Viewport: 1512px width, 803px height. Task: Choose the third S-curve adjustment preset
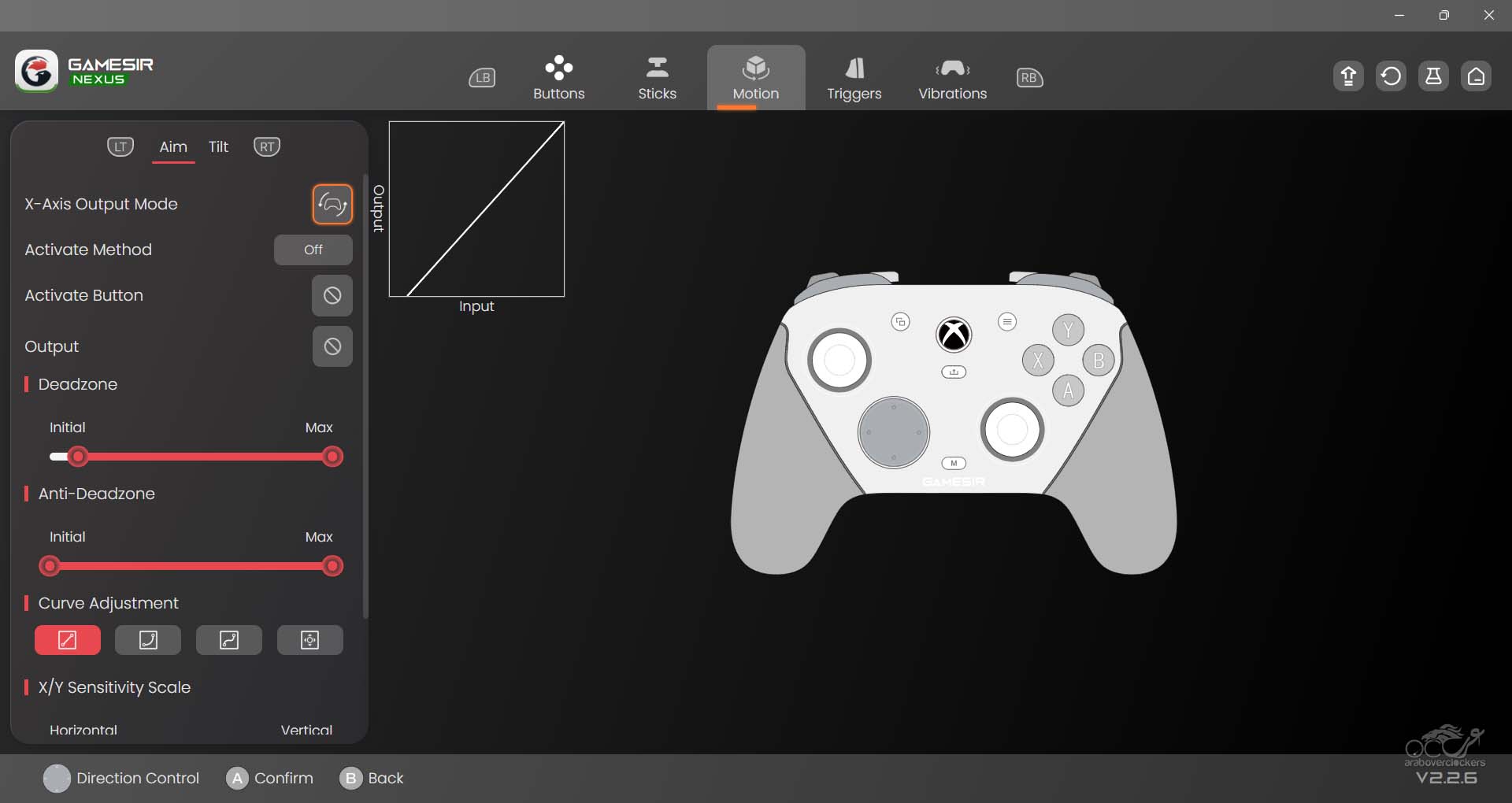pos(229,640)
